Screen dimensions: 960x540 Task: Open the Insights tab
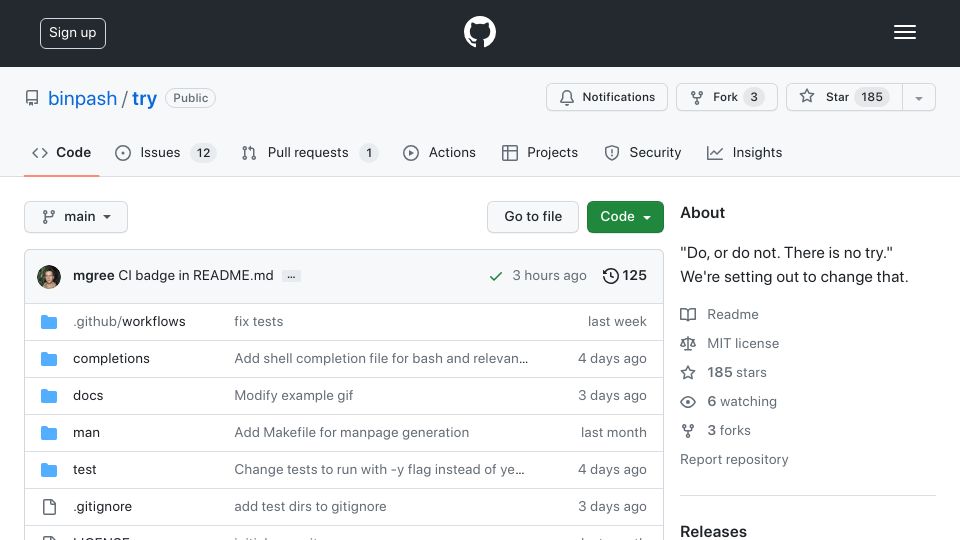coord(744,152)
